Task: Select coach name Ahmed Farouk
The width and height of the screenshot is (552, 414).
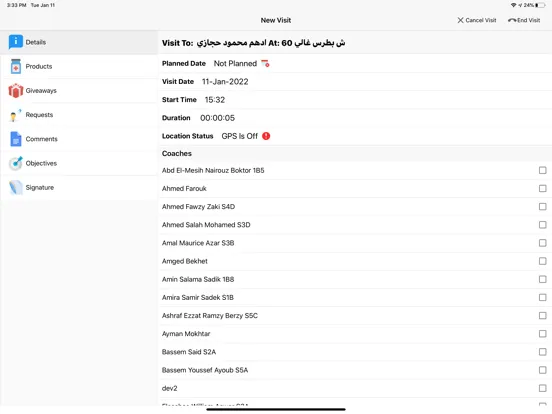Action: 184,189
